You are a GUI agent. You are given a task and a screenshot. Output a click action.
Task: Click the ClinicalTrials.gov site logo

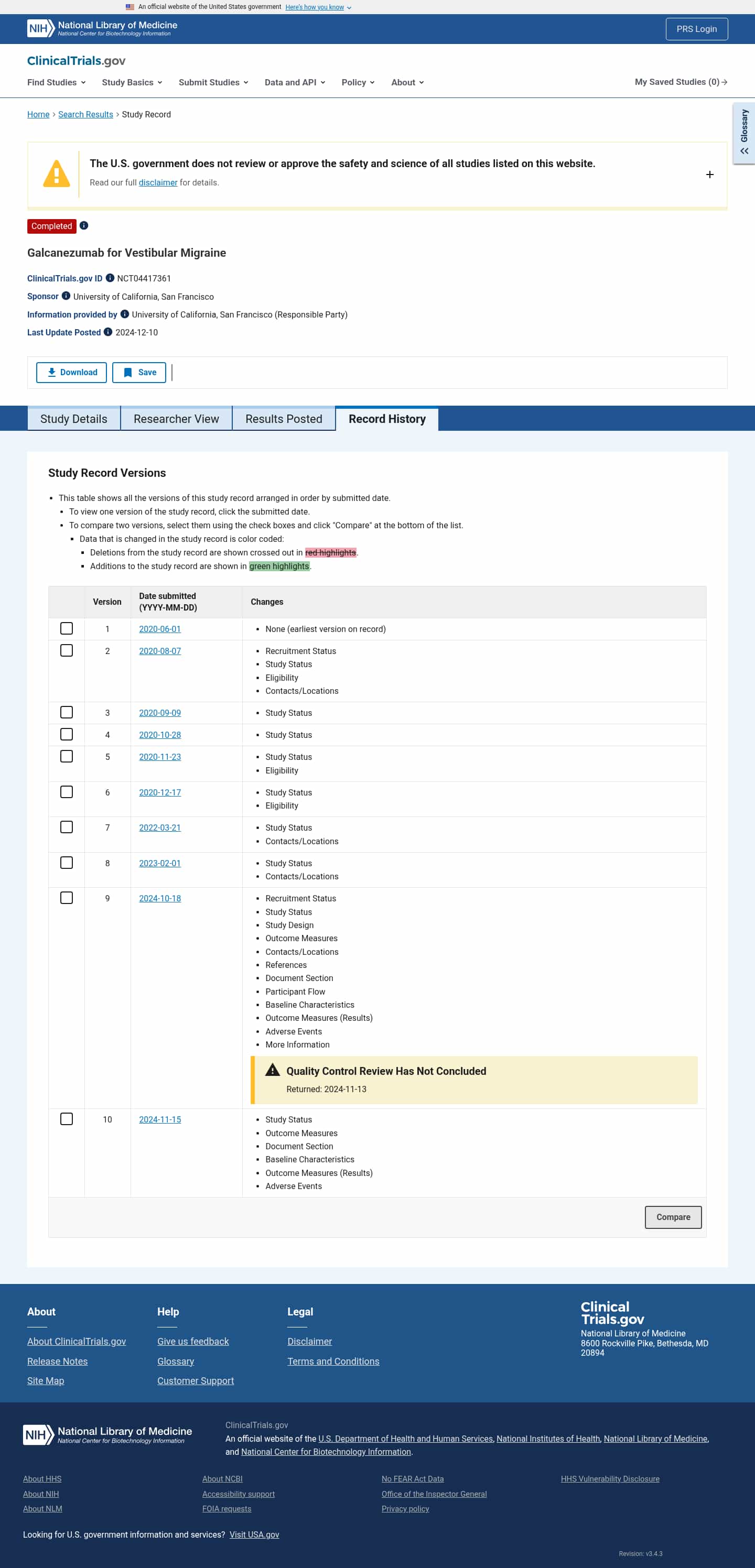coord(76,61)
